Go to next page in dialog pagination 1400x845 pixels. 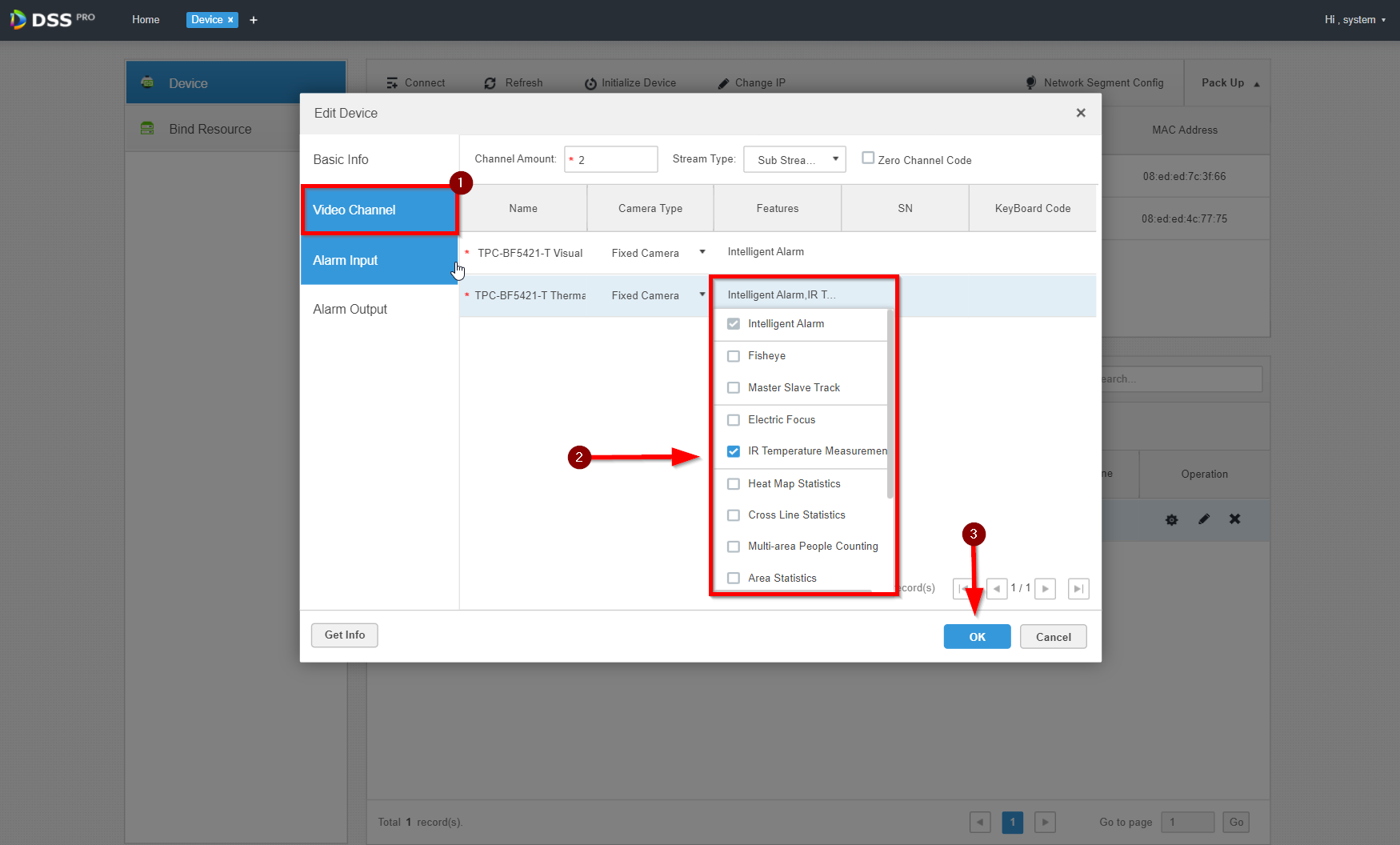[1046, 589]
